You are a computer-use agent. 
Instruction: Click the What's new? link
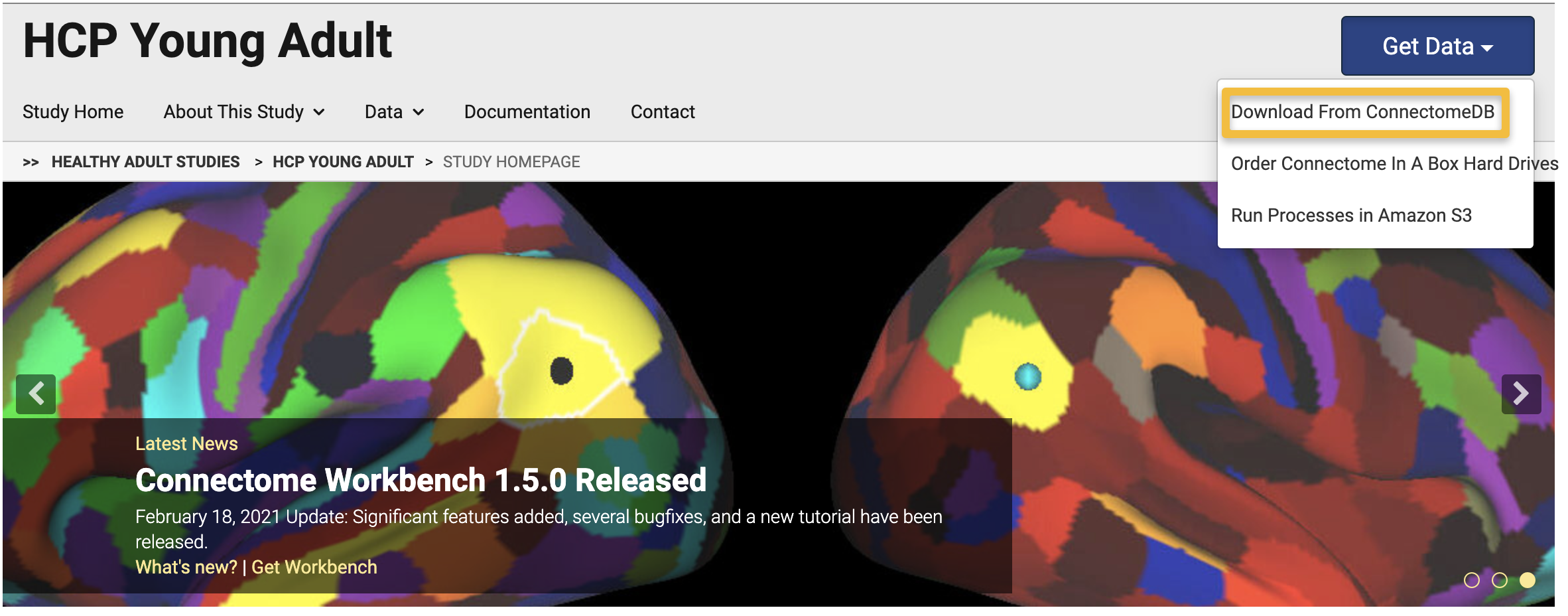pyautogui.click(x=186, y=567)
